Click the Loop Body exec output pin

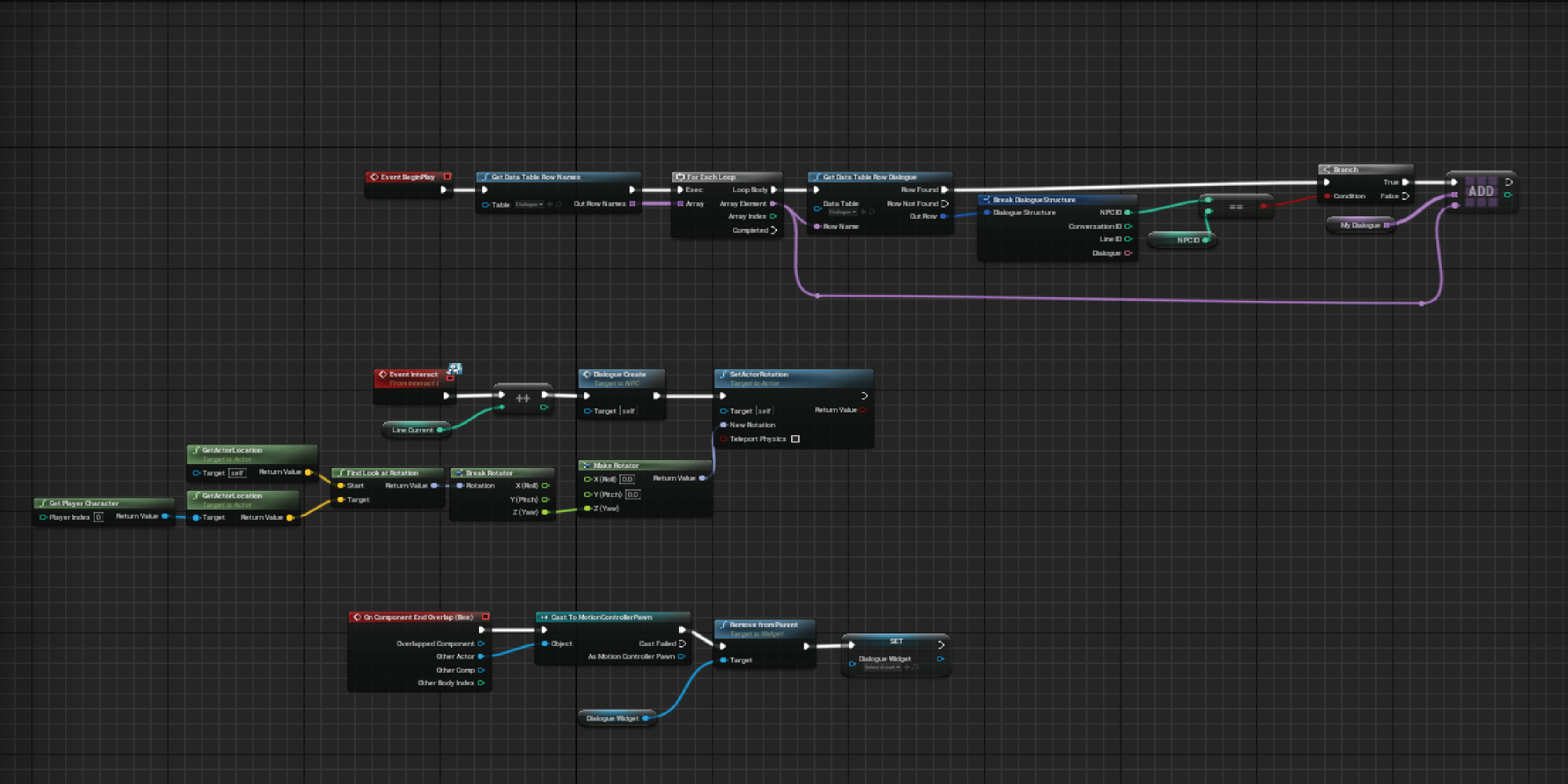coord(774,190)
